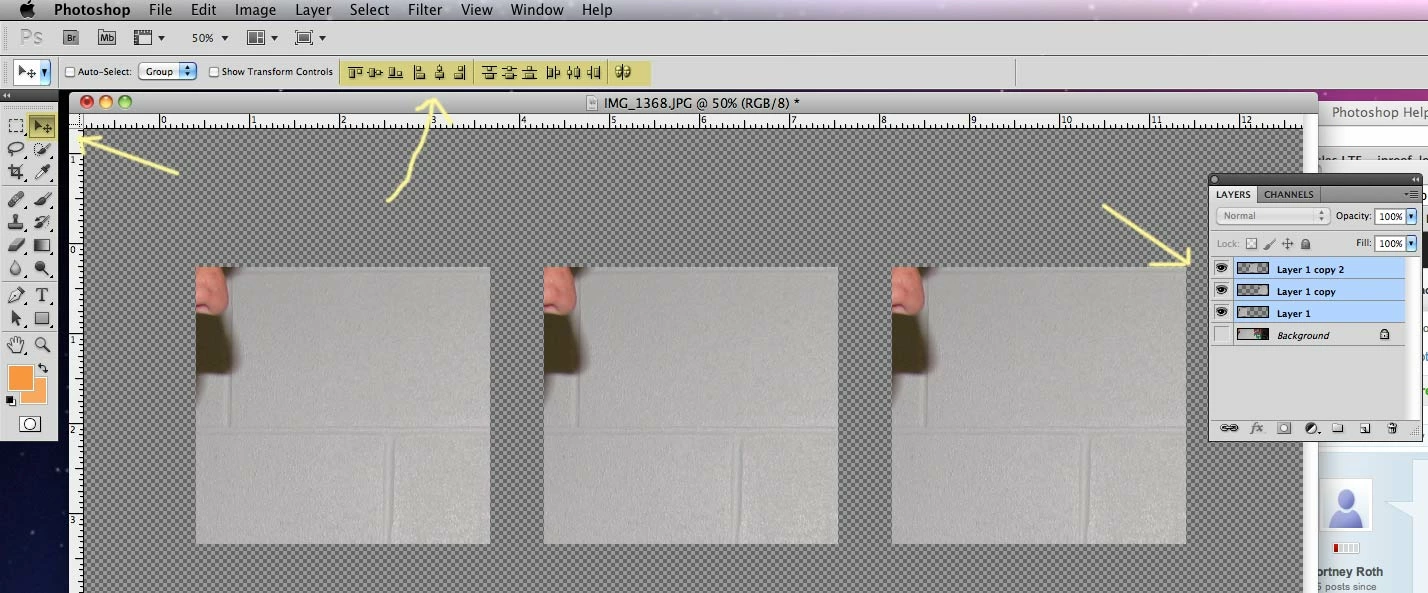
Task: Select the Pen tool
Action: [16, 295]
